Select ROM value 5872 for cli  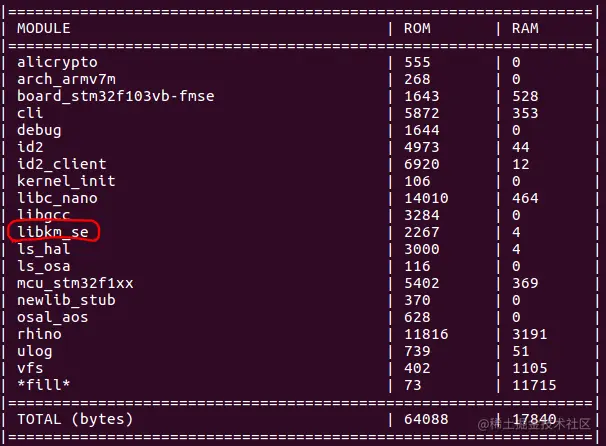click(422, 113)
